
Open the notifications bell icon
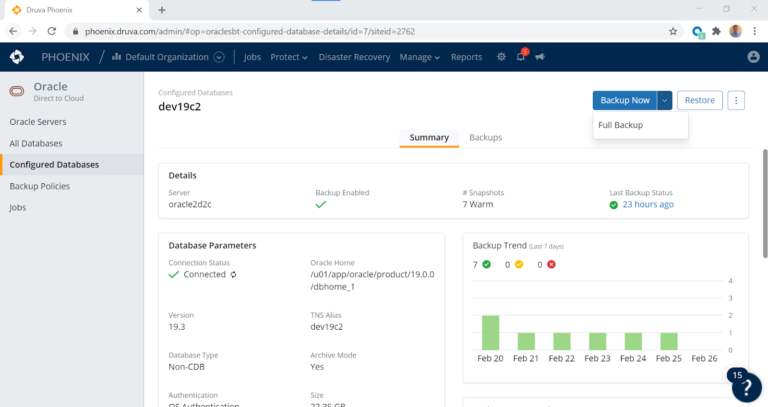[521, 57]
